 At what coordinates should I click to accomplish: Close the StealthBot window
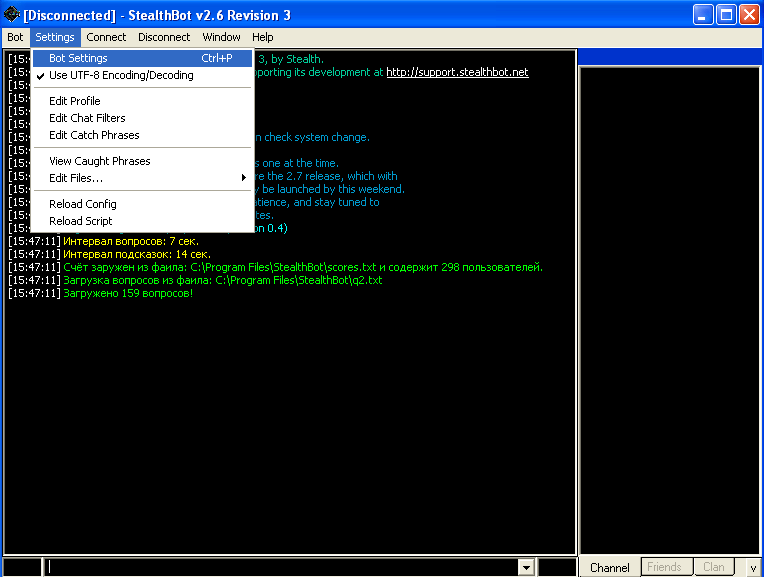749,15
